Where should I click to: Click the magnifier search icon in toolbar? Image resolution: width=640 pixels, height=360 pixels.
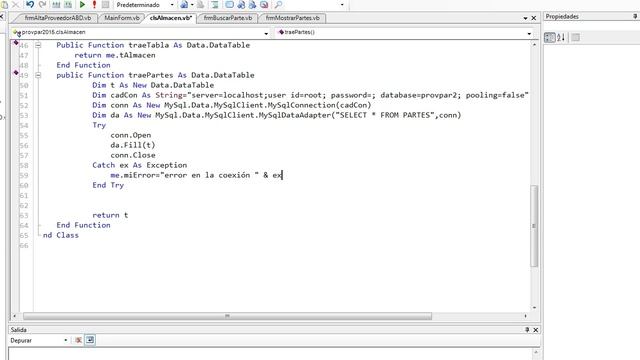click(278, 4)
